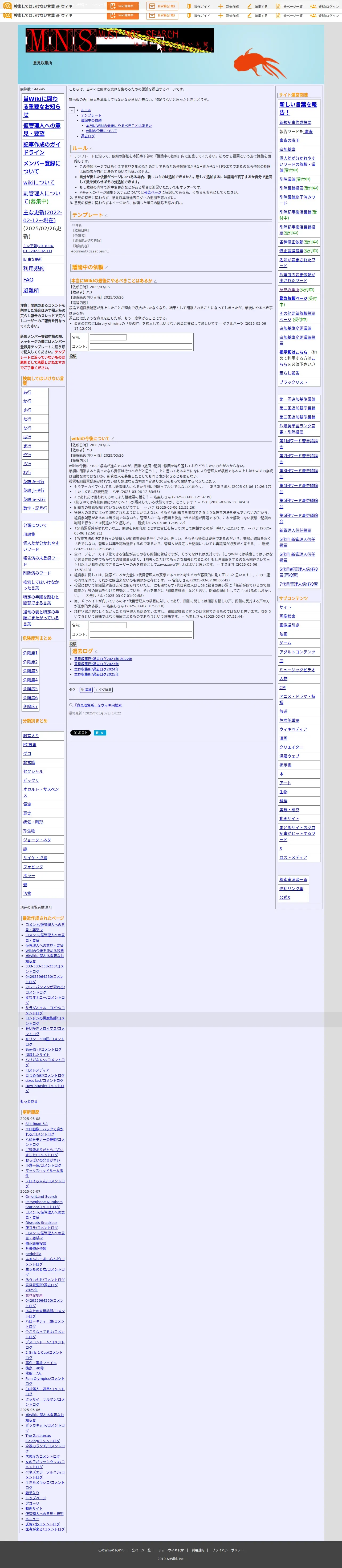The width and height of the screenshot is (342, 1568).
Task: Jump to テンプレート in the table of contents
Action: tap(91, 116)
